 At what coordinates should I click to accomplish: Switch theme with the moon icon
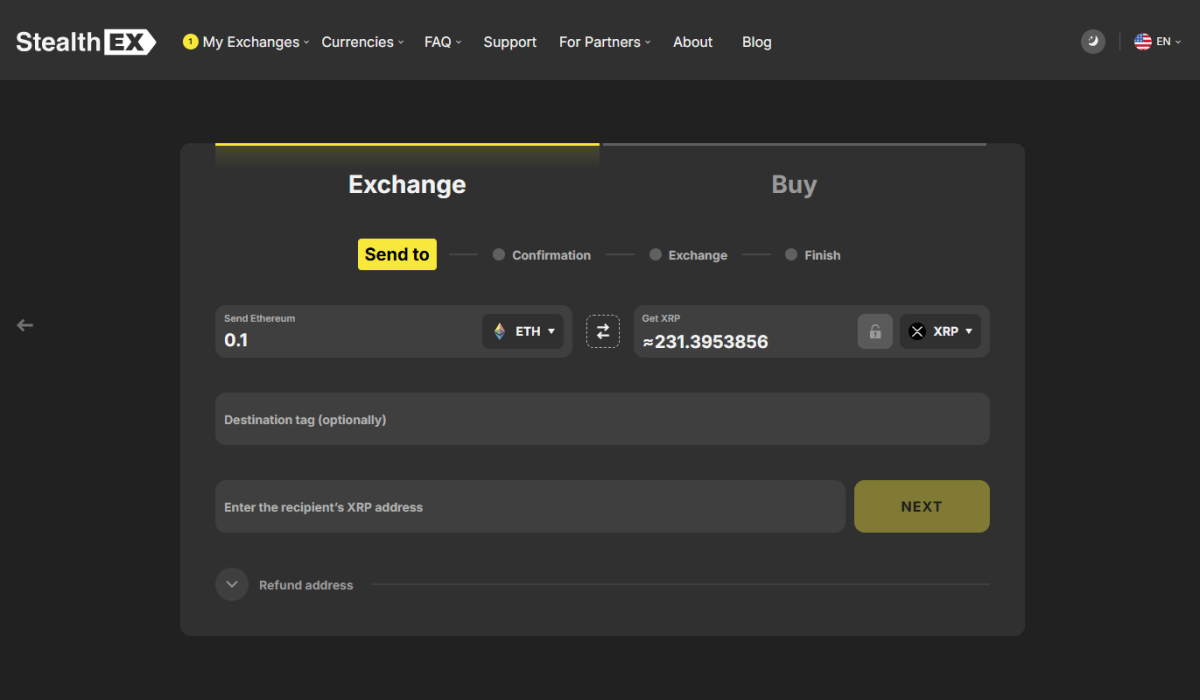tap(1093, 42)
